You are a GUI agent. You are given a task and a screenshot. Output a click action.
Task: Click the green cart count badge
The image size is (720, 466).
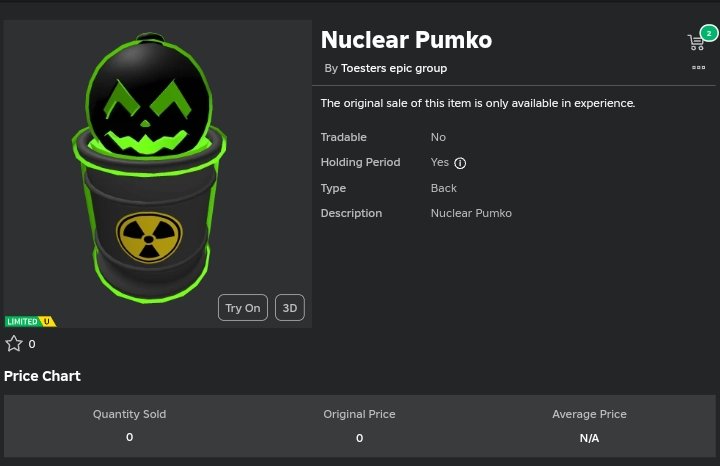coord(709,33)
